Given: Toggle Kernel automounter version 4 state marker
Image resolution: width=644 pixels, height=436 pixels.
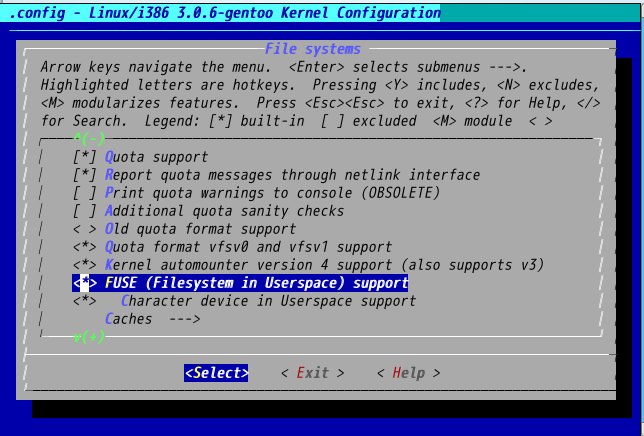Looking at the screenshot, I should [x=85, y=265].
